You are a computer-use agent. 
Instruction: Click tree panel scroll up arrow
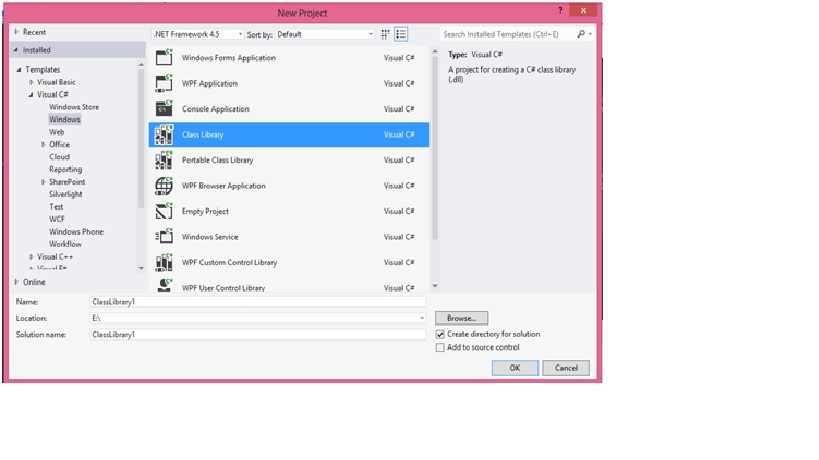click(x=141, y=64)
